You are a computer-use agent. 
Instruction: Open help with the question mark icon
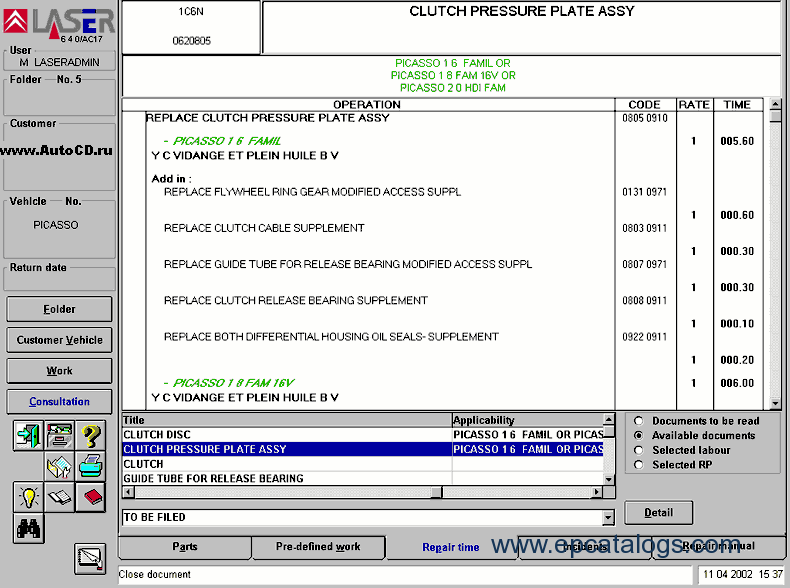[91, 436]
